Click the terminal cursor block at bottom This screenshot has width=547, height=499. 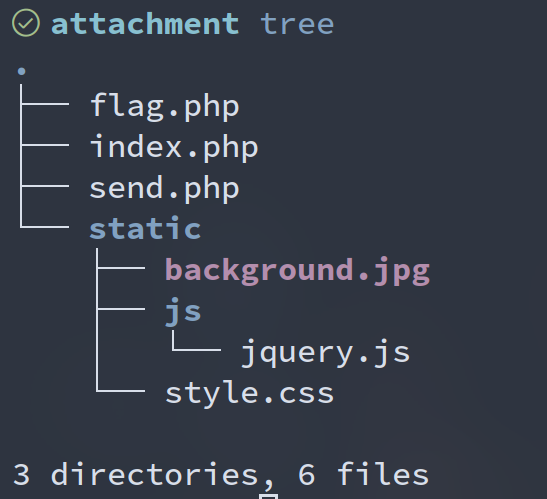point(269,496)
